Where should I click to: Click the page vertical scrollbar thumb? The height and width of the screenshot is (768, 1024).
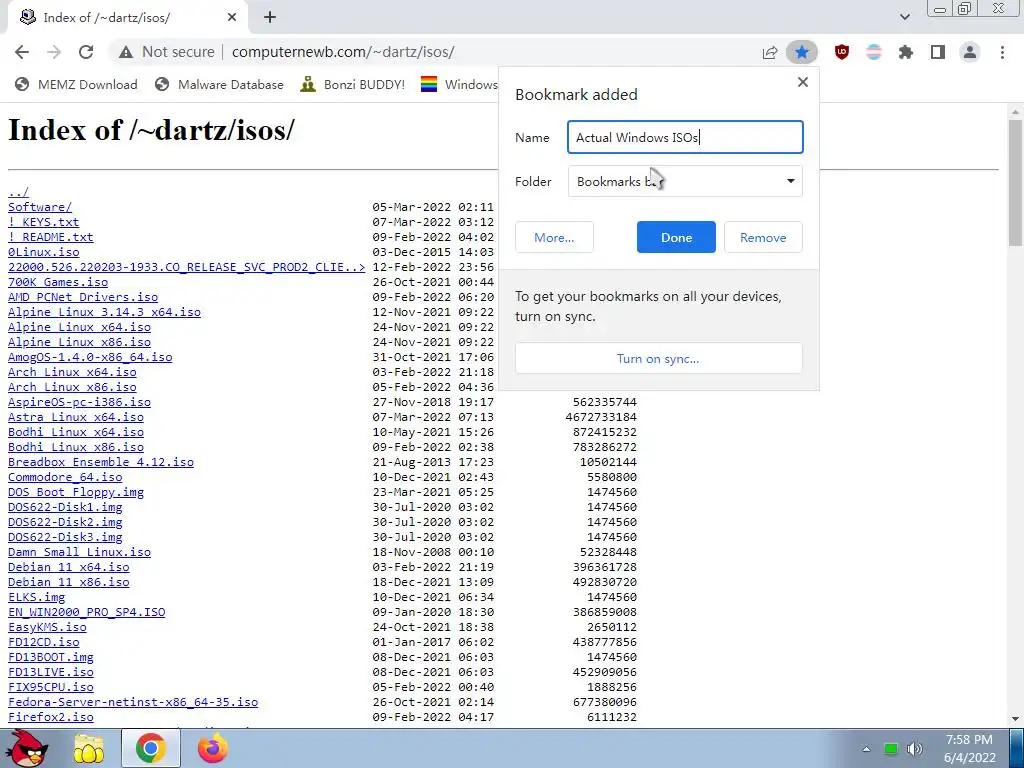tap(1015, 183)
